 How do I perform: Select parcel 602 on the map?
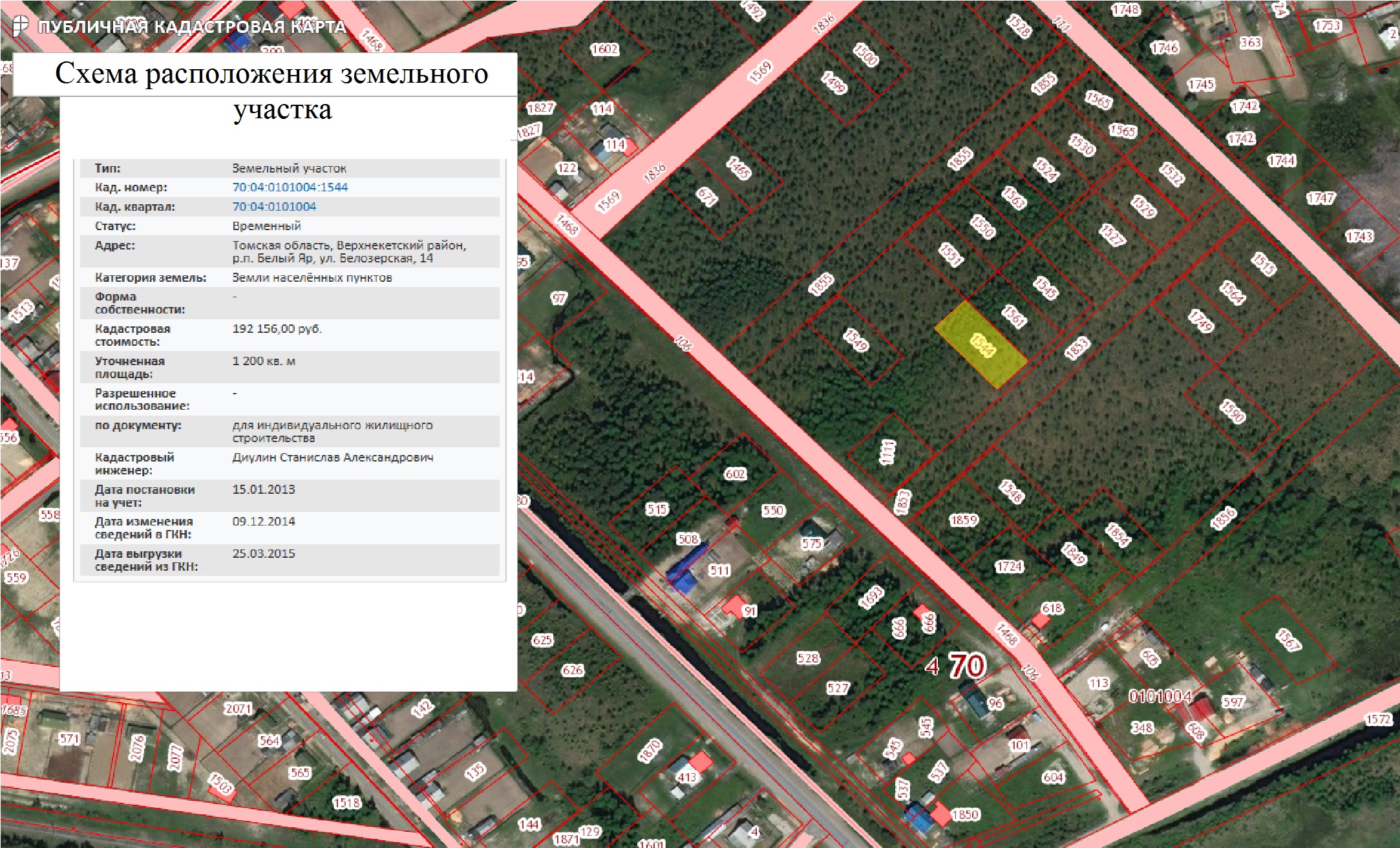tap(736, 474)
